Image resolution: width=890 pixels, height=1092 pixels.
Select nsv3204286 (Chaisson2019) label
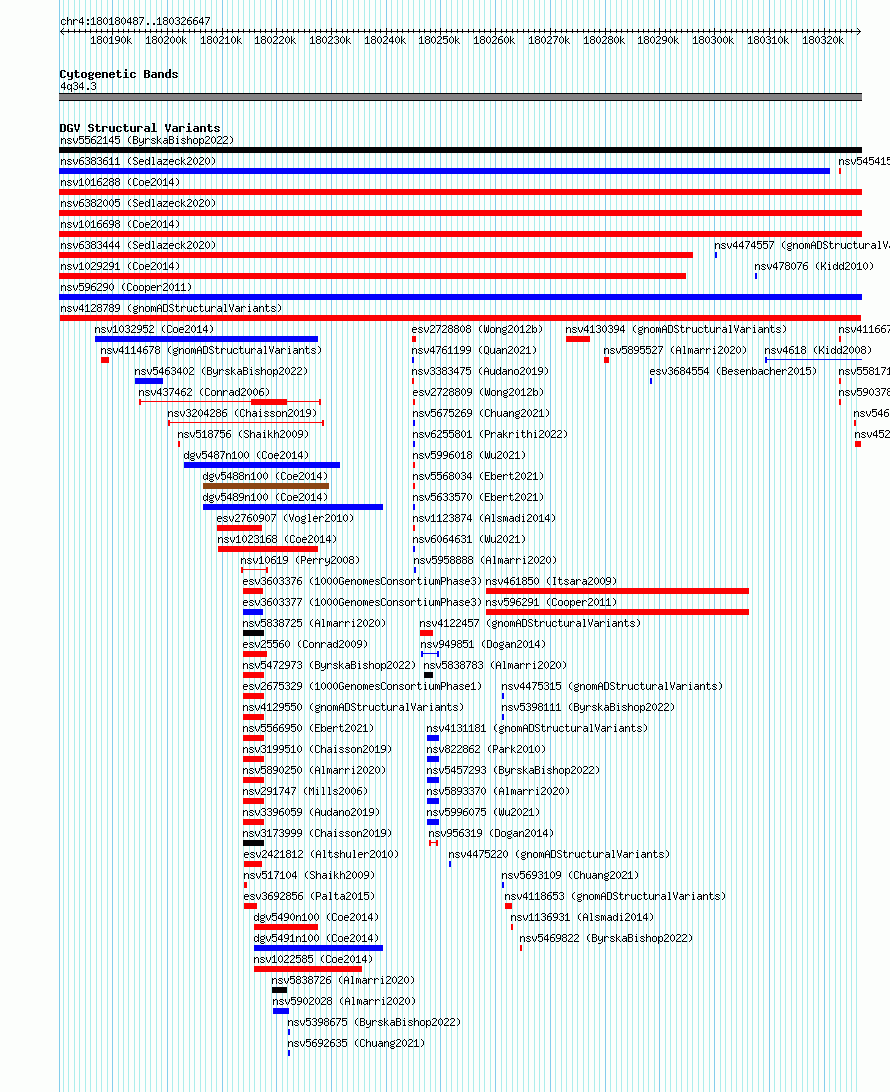point(242,412)
